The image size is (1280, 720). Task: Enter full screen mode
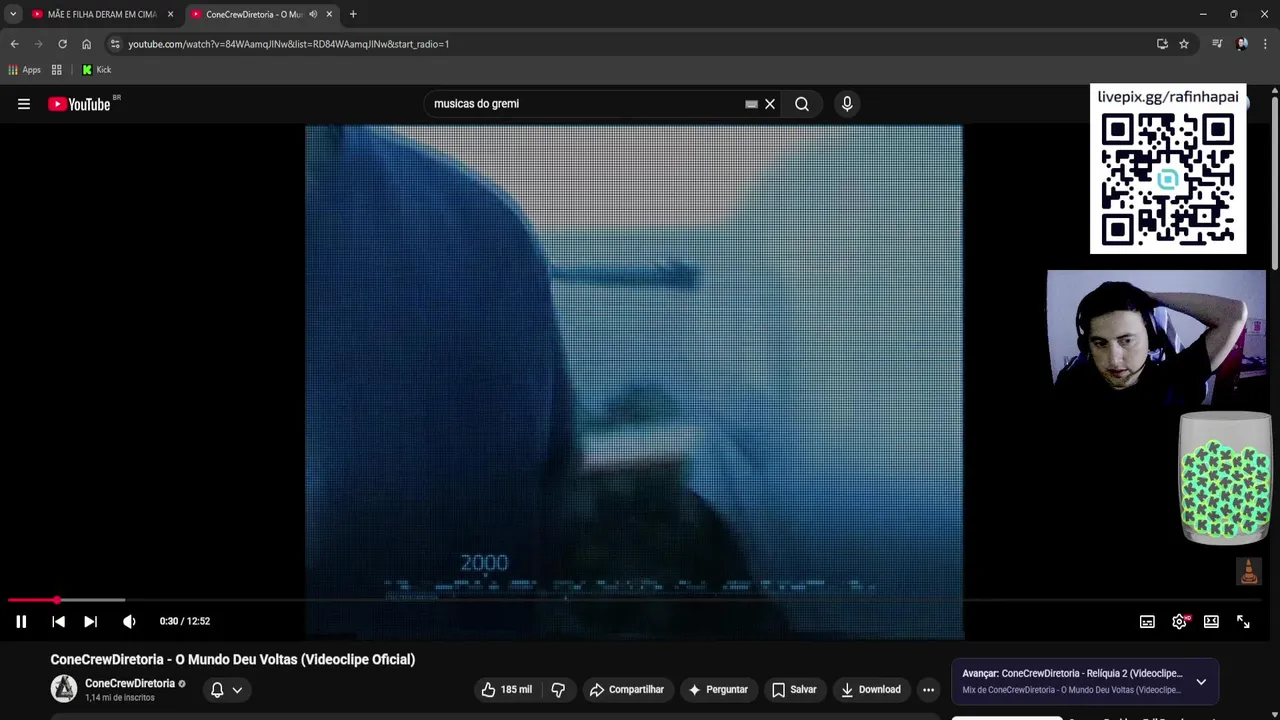click(x=1243, y=621)
